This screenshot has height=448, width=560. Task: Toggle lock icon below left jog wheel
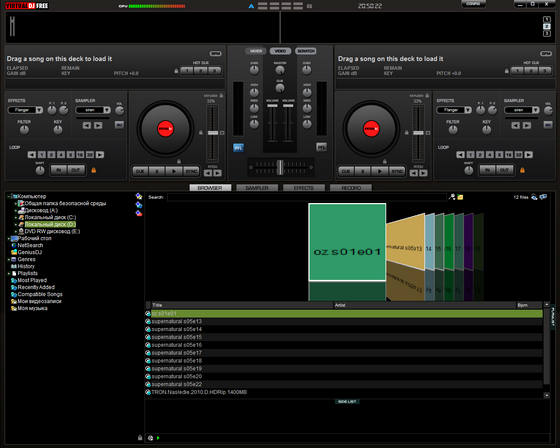[x=179, y=161]
